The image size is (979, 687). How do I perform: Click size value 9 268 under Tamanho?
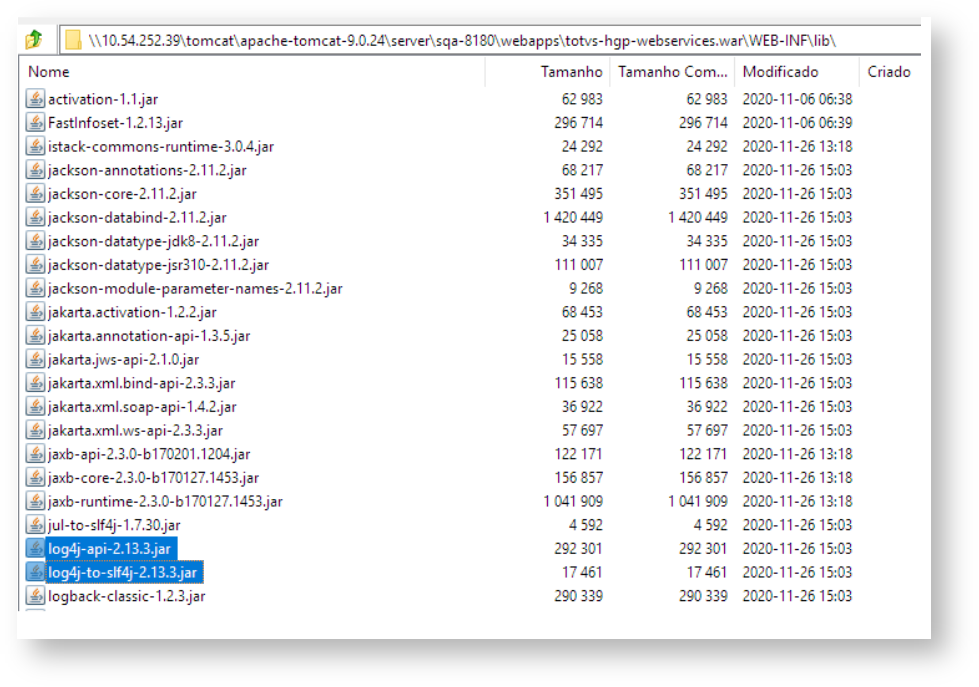[x=586, y=289]
